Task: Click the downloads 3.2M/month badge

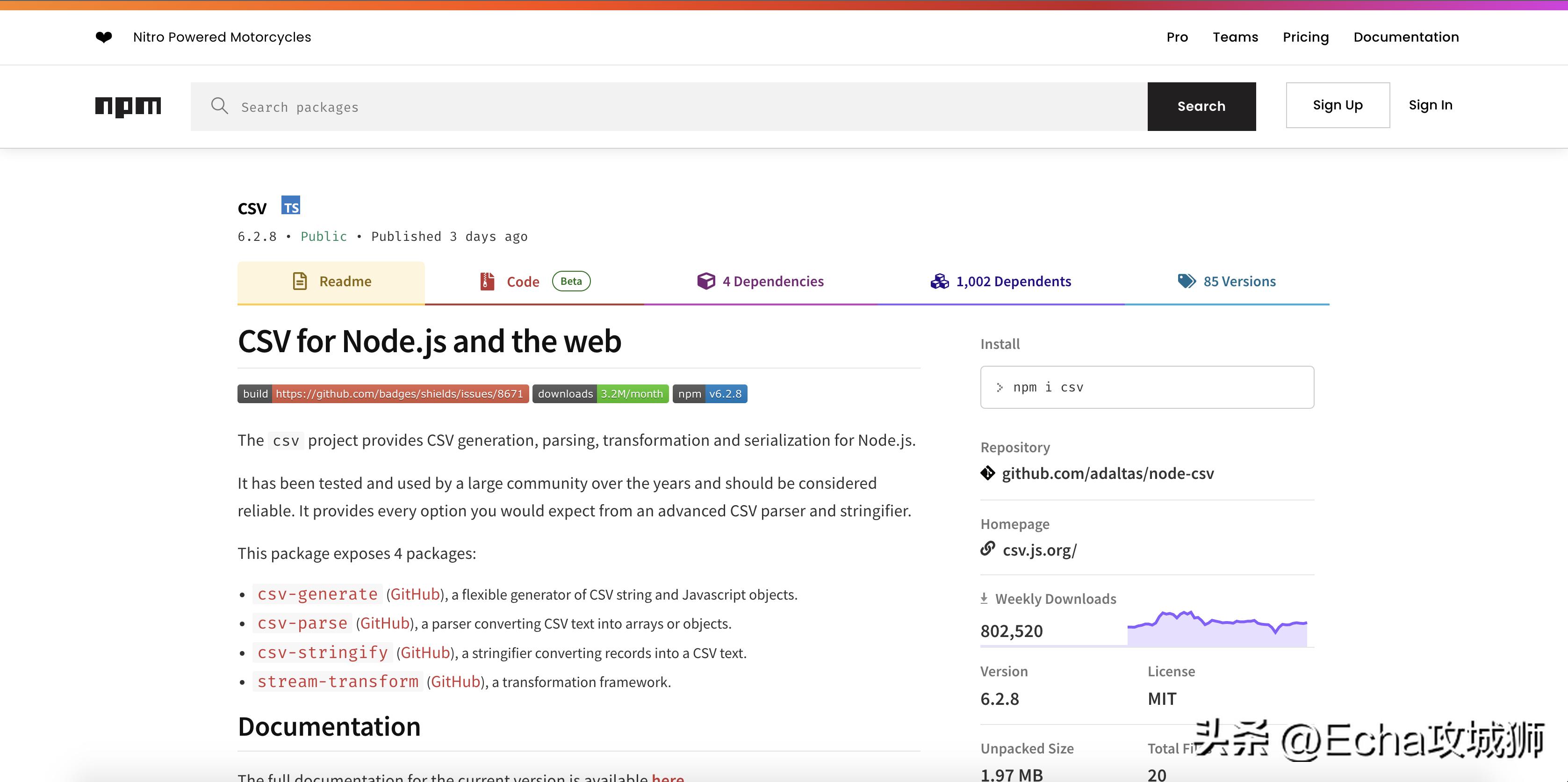Action: pos(600,394)
